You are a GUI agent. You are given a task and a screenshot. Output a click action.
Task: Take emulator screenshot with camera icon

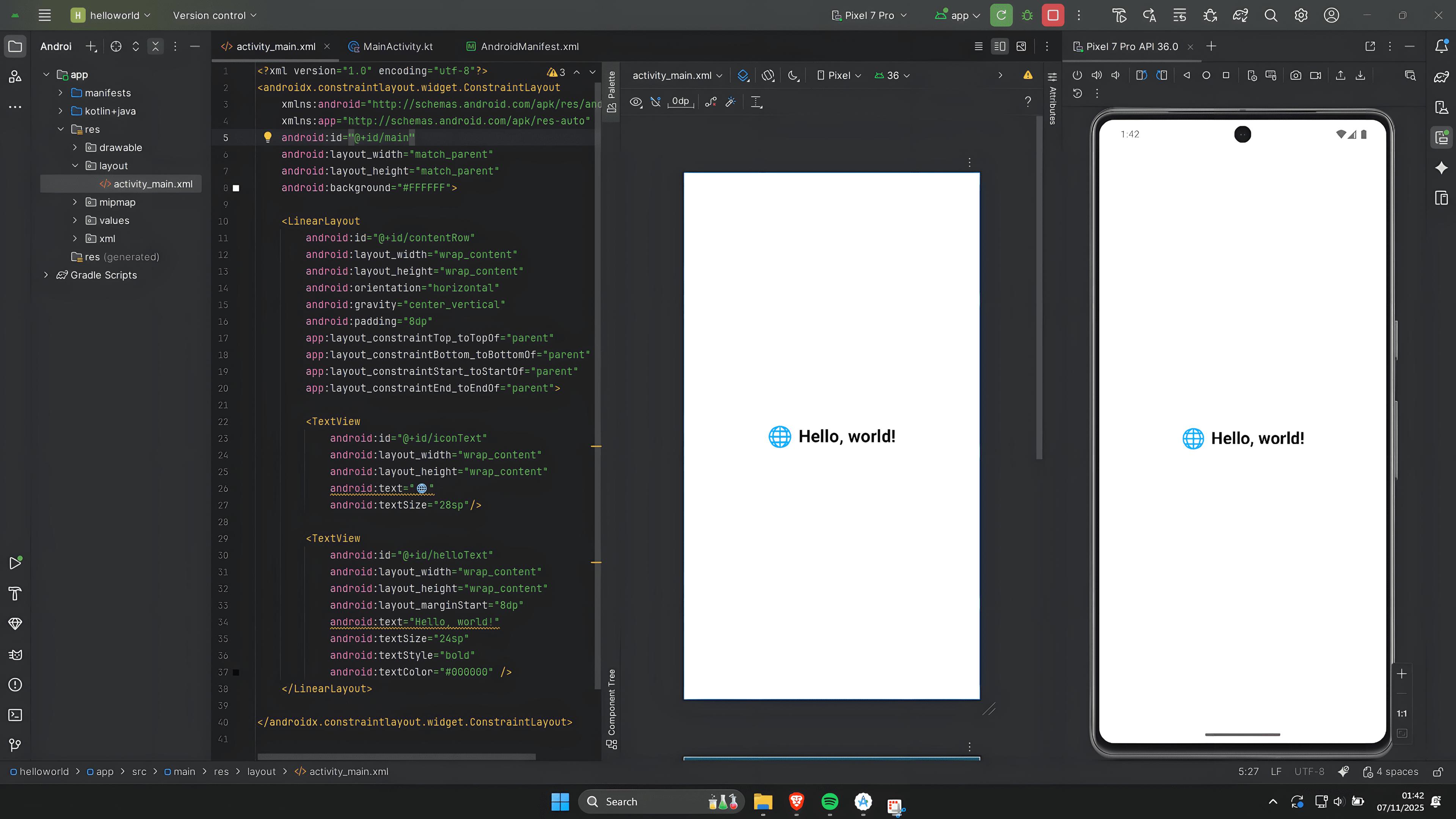1296,75
